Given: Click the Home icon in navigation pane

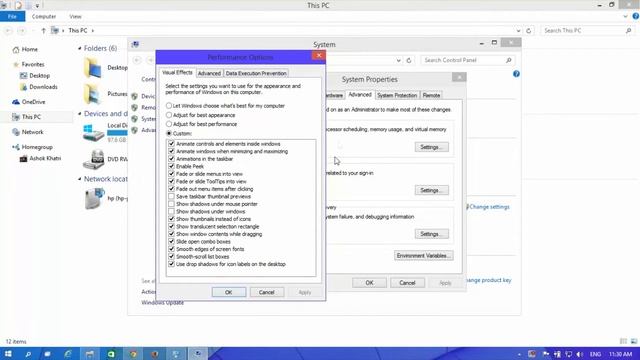Looking at the screenshot, I should pos(16,49).
